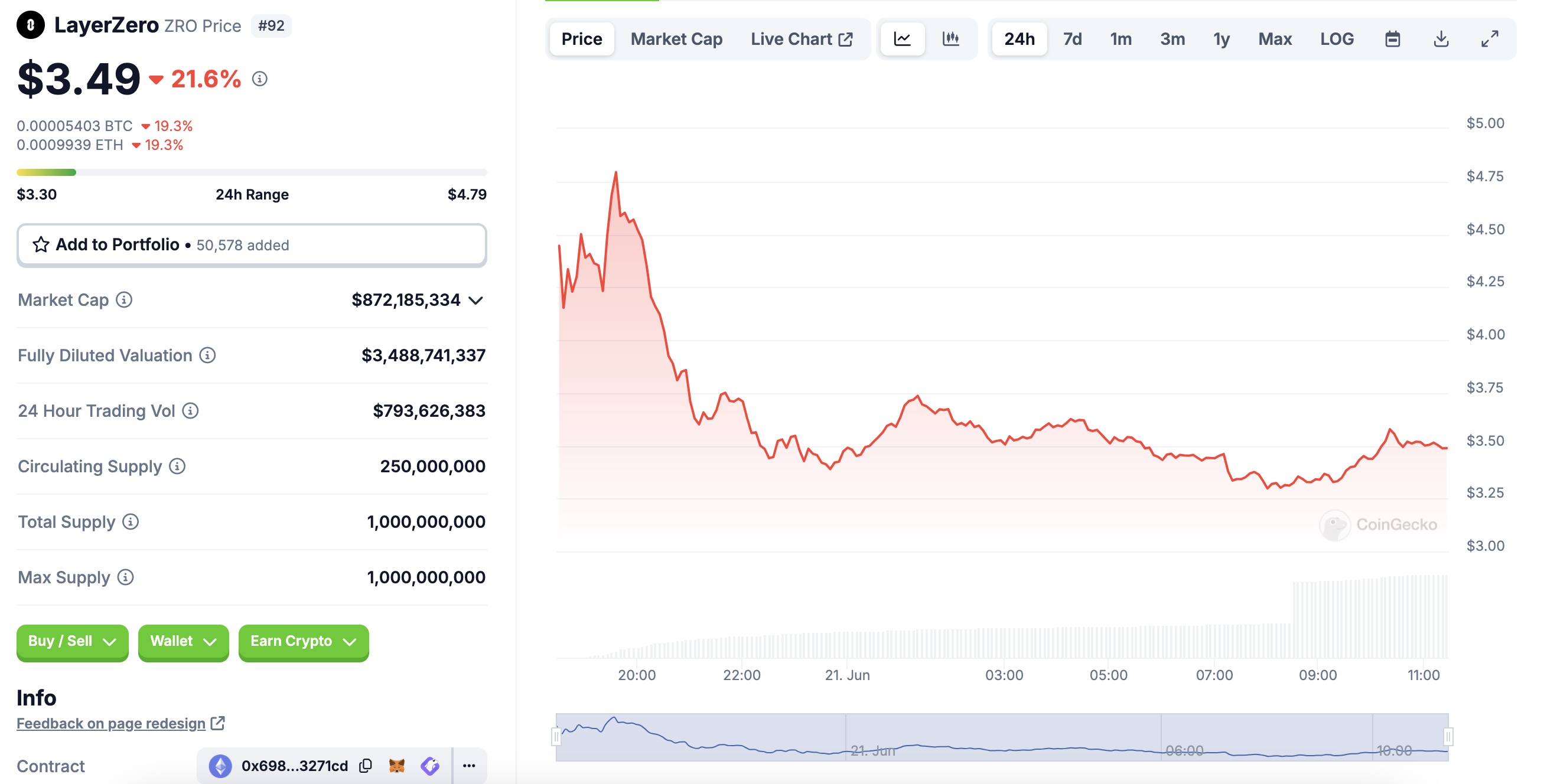Click the right handle of the chart range navigator

[x=1448, y=737]
